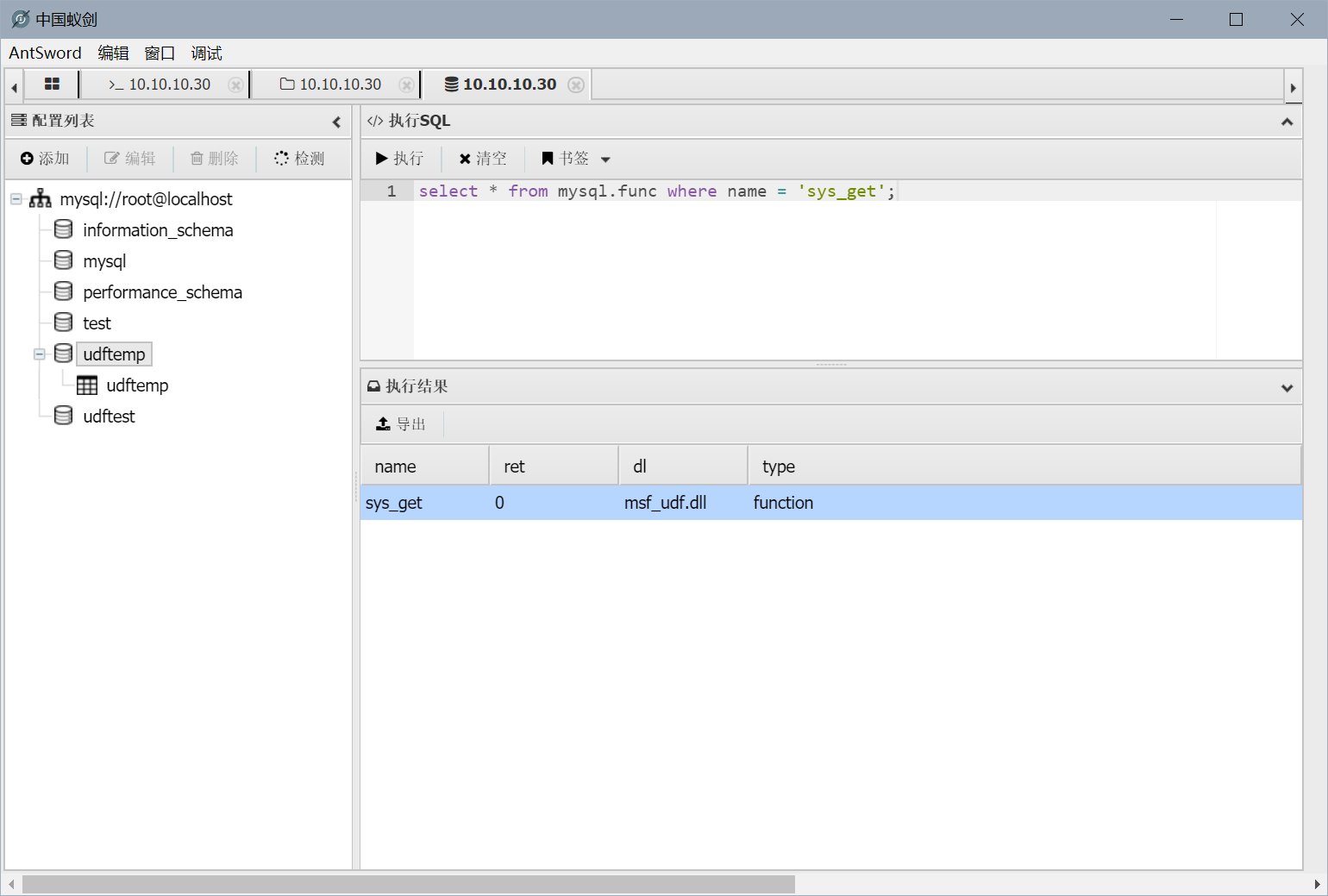The image size is (1328, 896).
Task: Collapse the udftemp database node
Action: coord(40,354)
